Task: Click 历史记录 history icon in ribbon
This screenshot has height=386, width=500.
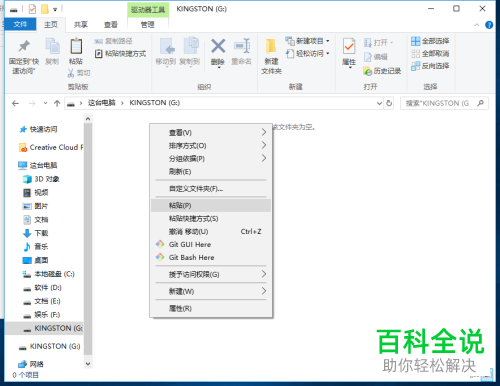Action: tap(368, 71)
